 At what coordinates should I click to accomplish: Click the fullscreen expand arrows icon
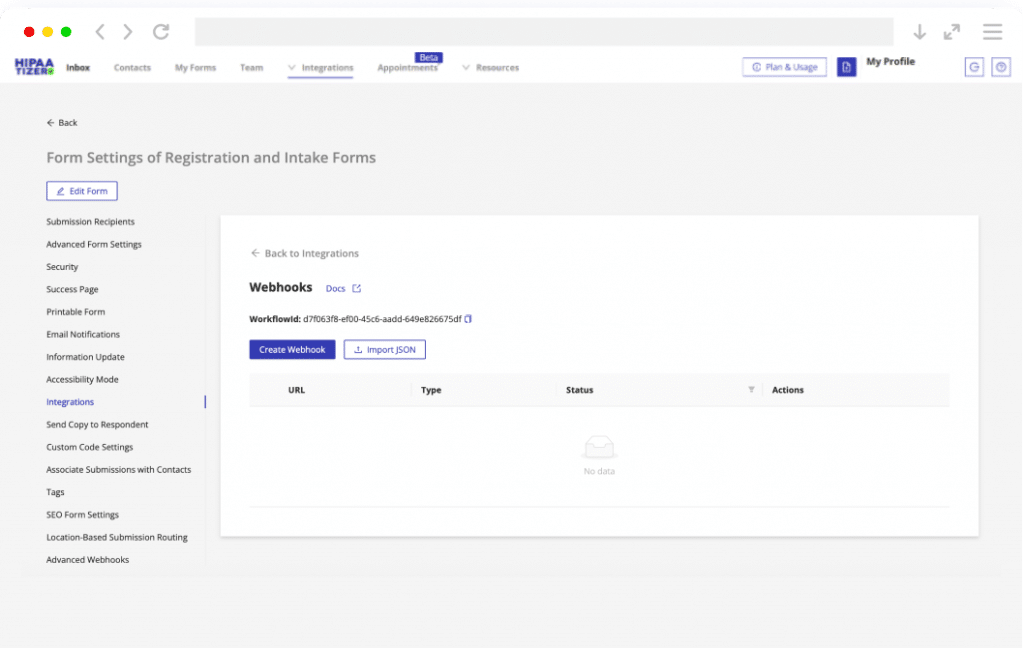[952, 31]
